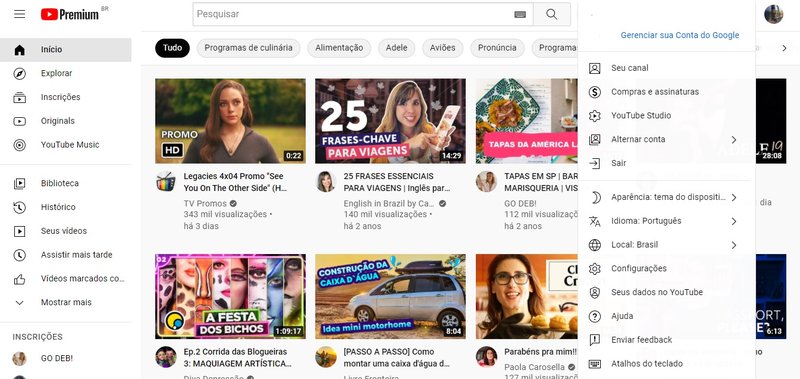Click the TV Promos channel avatar
The width and height of the screenshot is (800, 379).
click(166, 182)
